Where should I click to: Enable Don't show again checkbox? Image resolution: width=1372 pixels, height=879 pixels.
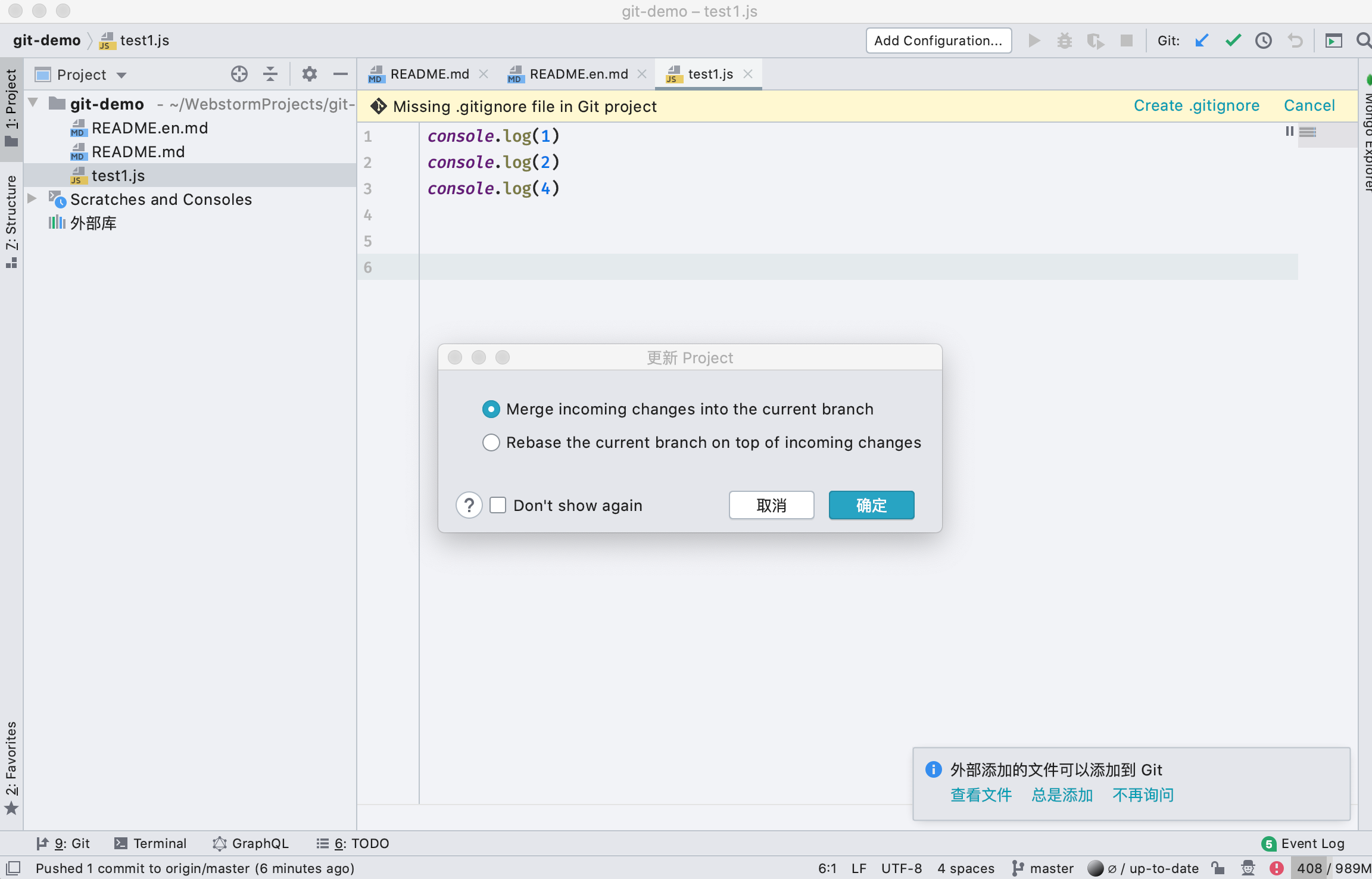pos(498,505)
